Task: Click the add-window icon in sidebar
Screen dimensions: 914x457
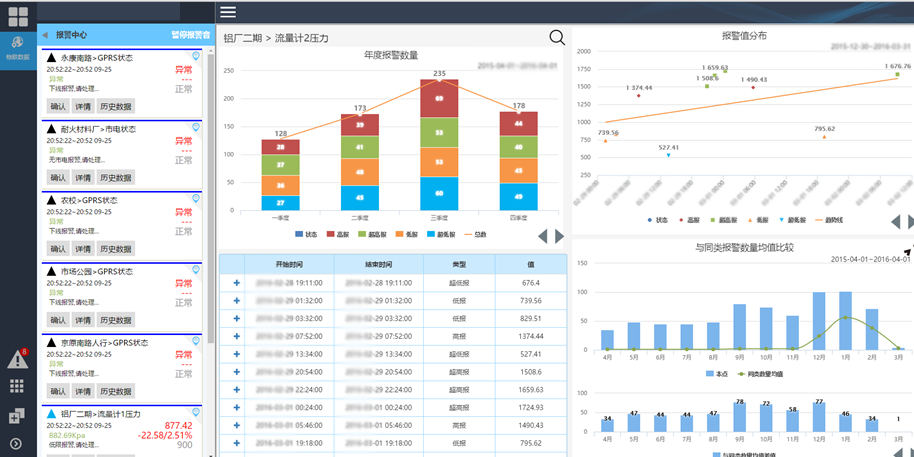Action: [17, 416]
